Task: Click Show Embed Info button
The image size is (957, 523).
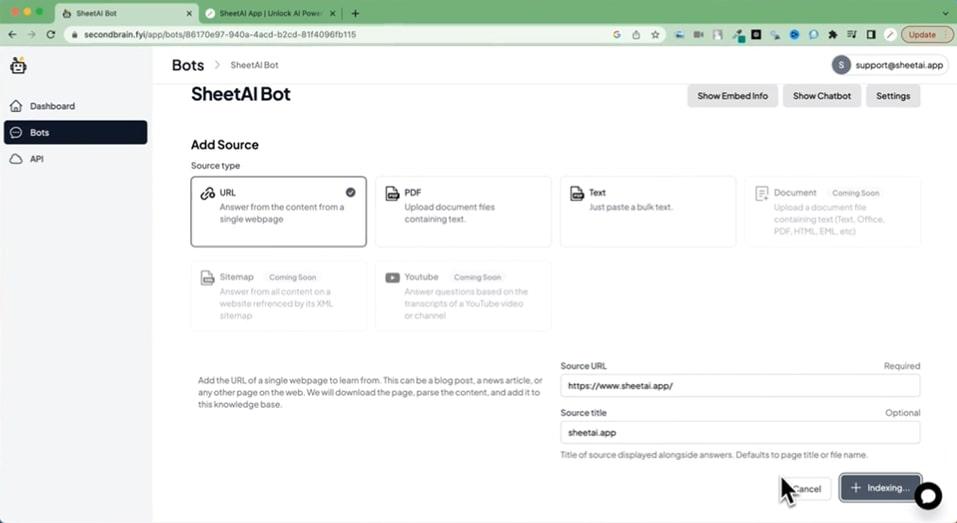Action: pos(732,96)
